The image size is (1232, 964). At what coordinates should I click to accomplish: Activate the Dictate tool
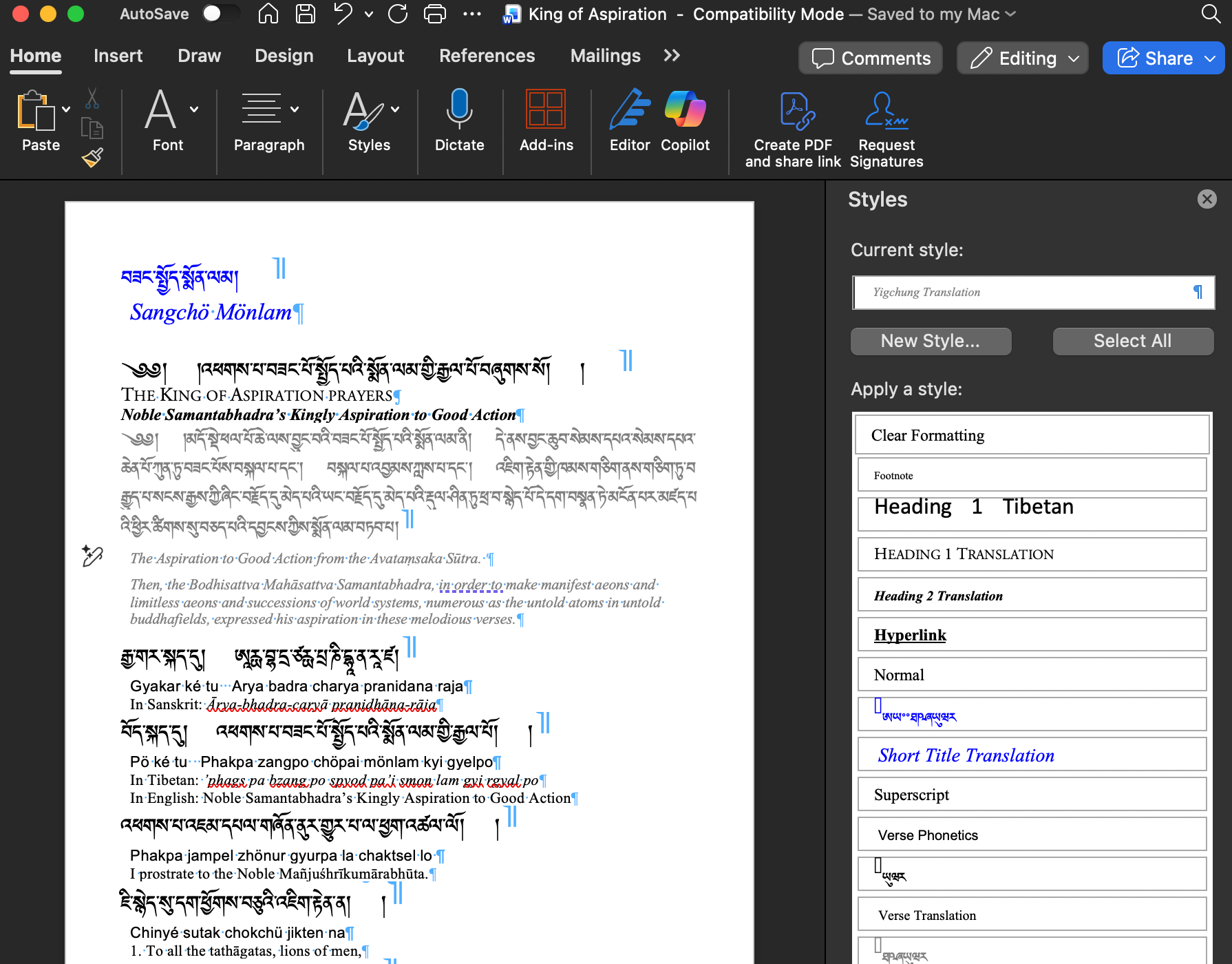pyautogui.click(x=459, y=124)
